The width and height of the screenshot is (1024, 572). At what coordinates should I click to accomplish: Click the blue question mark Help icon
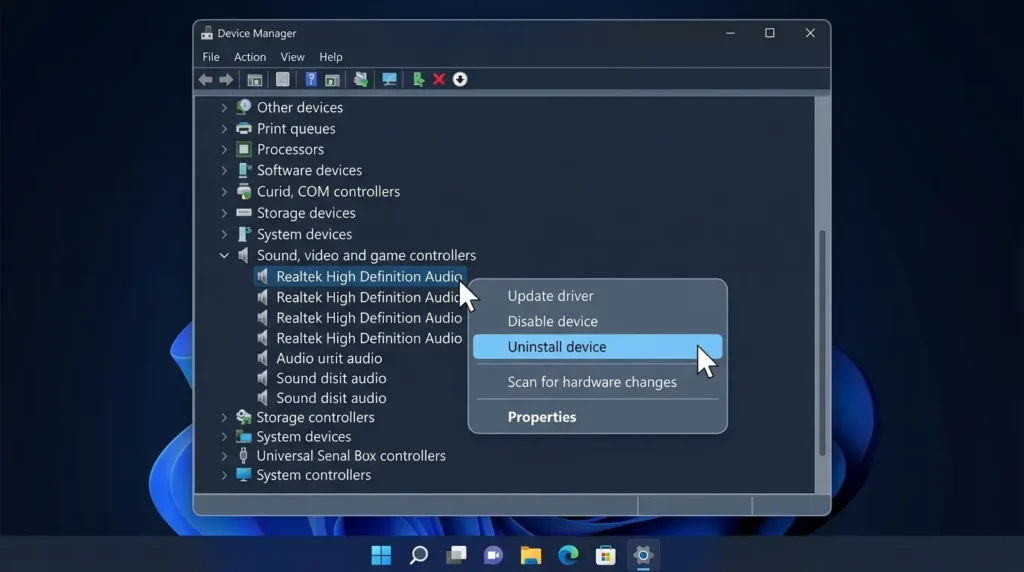pyautogui.click(x=311, y=80)
